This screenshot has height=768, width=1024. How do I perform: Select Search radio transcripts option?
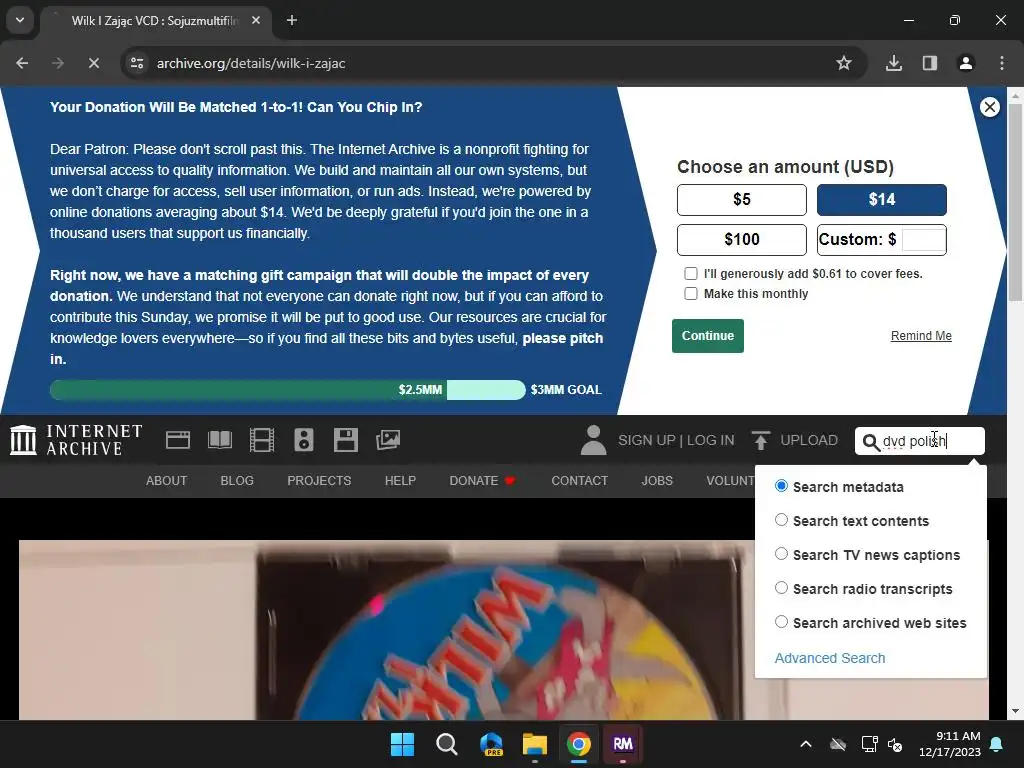(781, 588)
